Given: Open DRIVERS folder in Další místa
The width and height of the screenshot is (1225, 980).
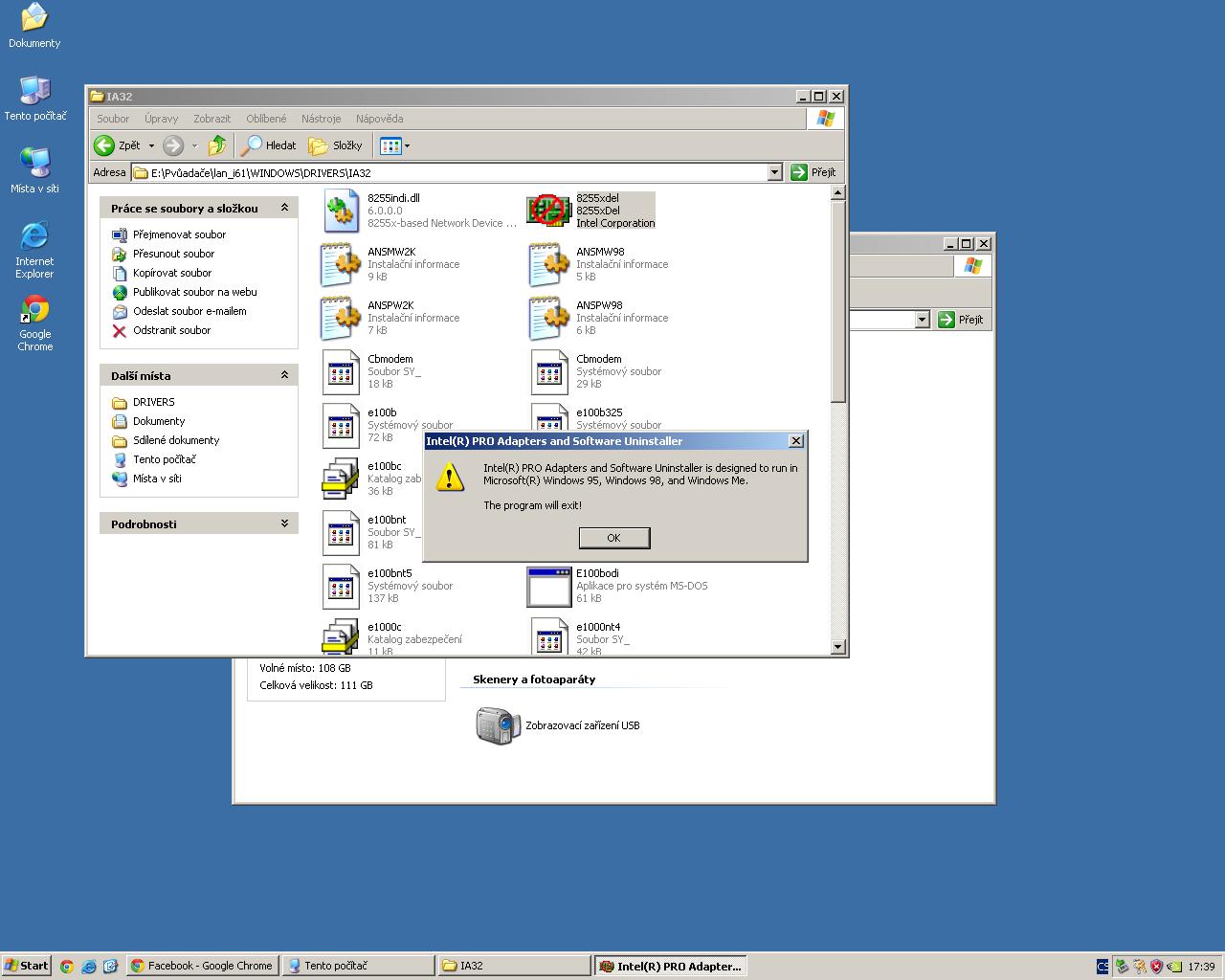Looking at the screenshot, I should [153, 402].
